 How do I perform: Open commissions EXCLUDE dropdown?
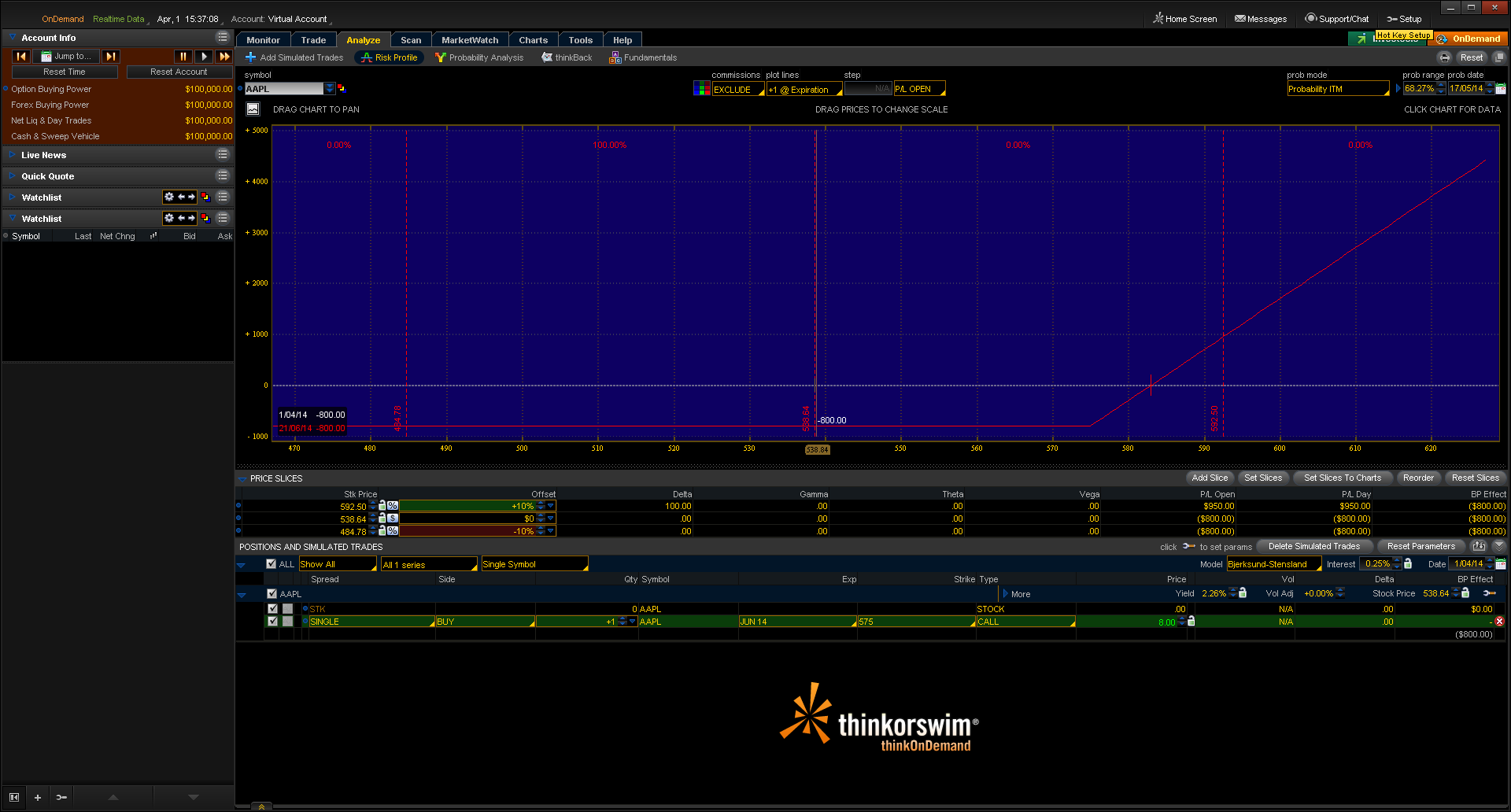click(737, 90)
